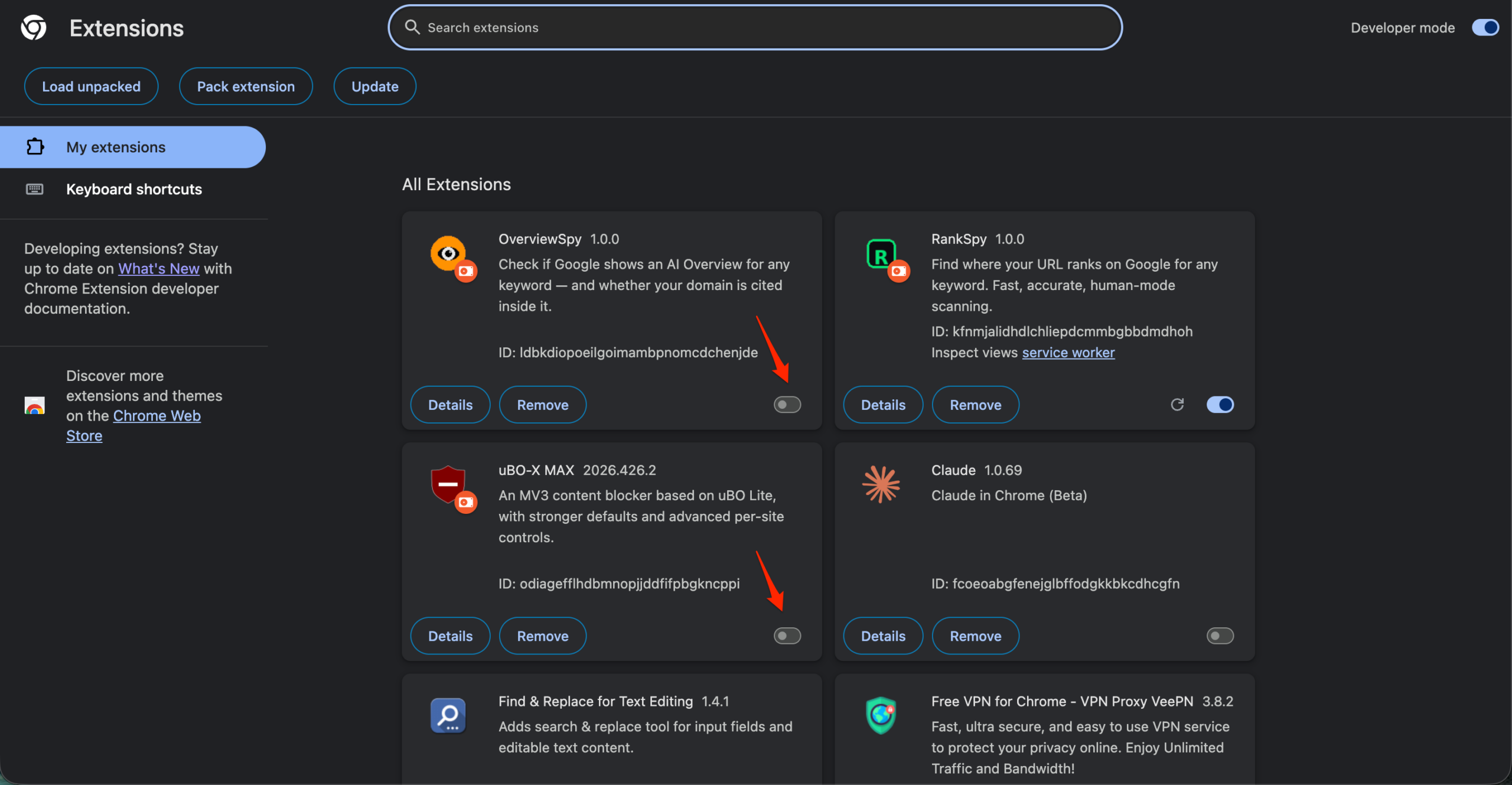Focus the Search extensions field
Screen dimensions: 1512x785
coord(755,27)
